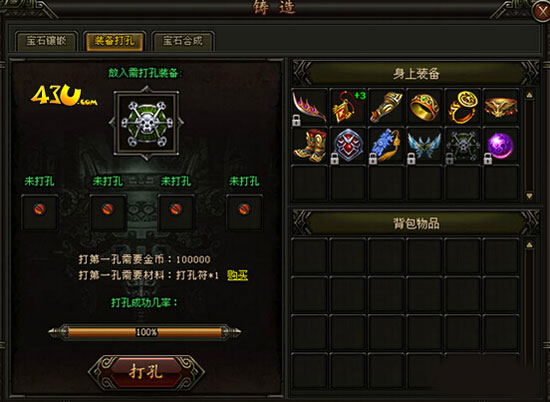Click the 100% success rate bar
Viewport: 550px width, 402px height.
click(x=145, y=332)
